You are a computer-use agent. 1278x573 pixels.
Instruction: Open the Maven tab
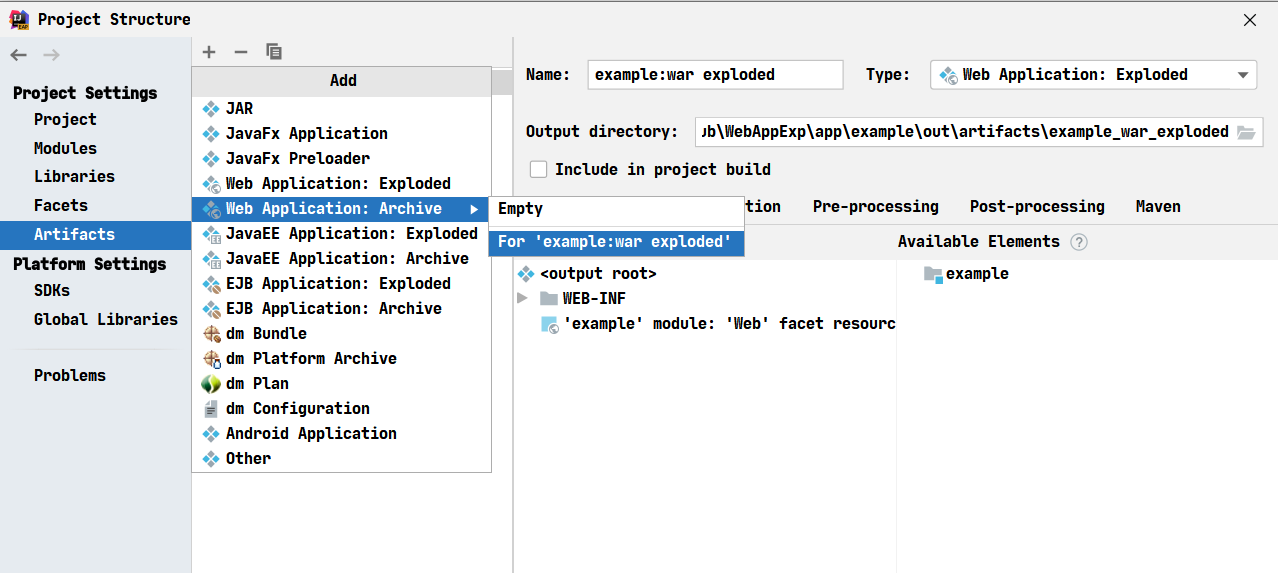[1157, 207]
